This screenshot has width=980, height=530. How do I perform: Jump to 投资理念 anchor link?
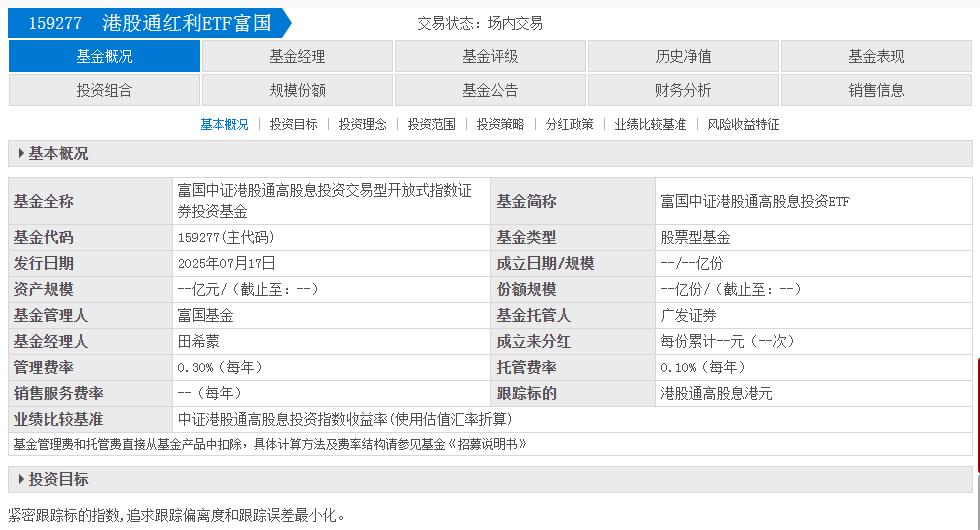[362, 124]
